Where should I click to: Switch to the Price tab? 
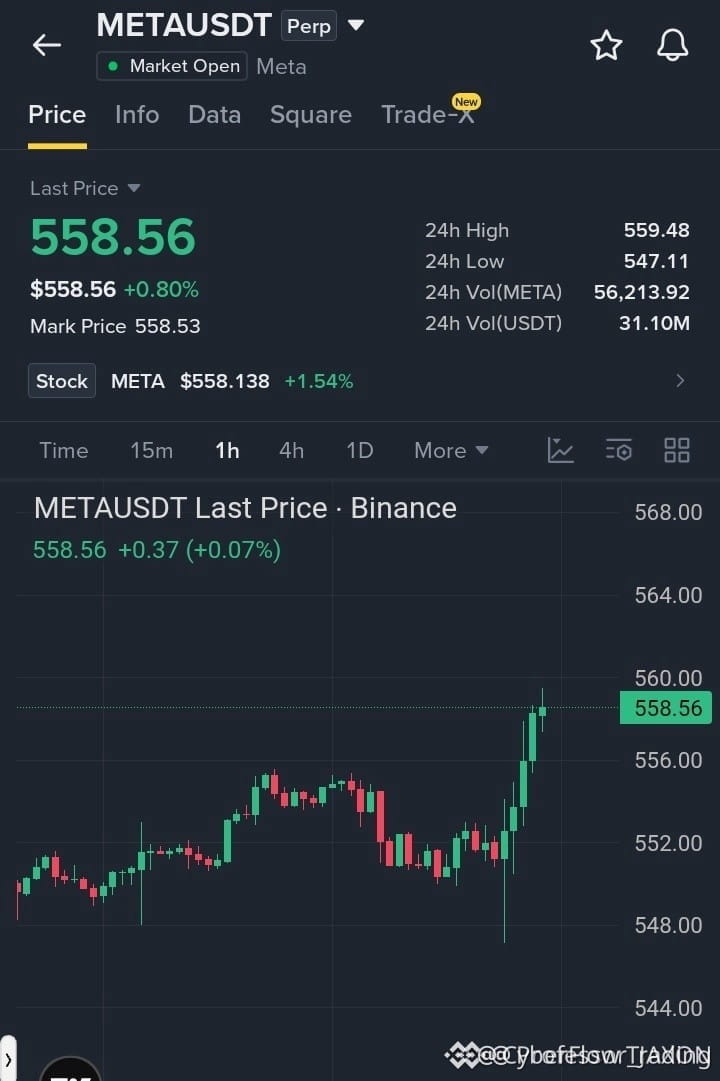pos(57,114)
